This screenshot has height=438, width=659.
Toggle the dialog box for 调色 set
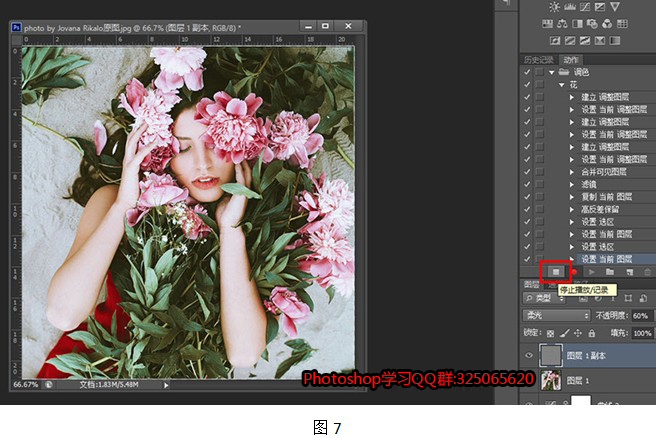[539, 72]
